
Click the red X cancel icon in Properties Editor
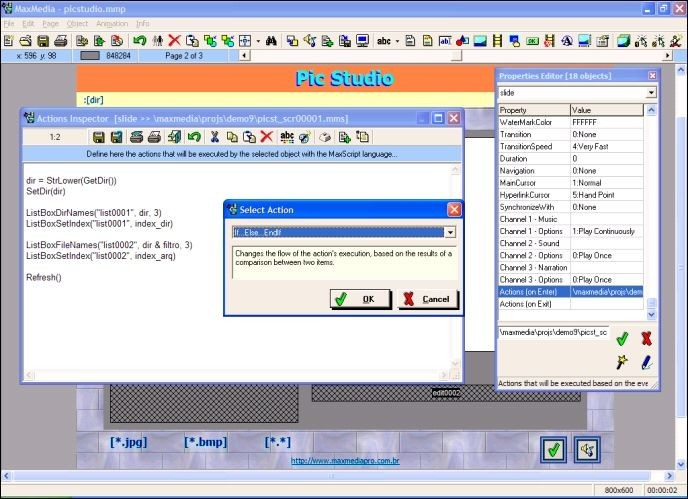pyautogui.click(x=646, y=338)
